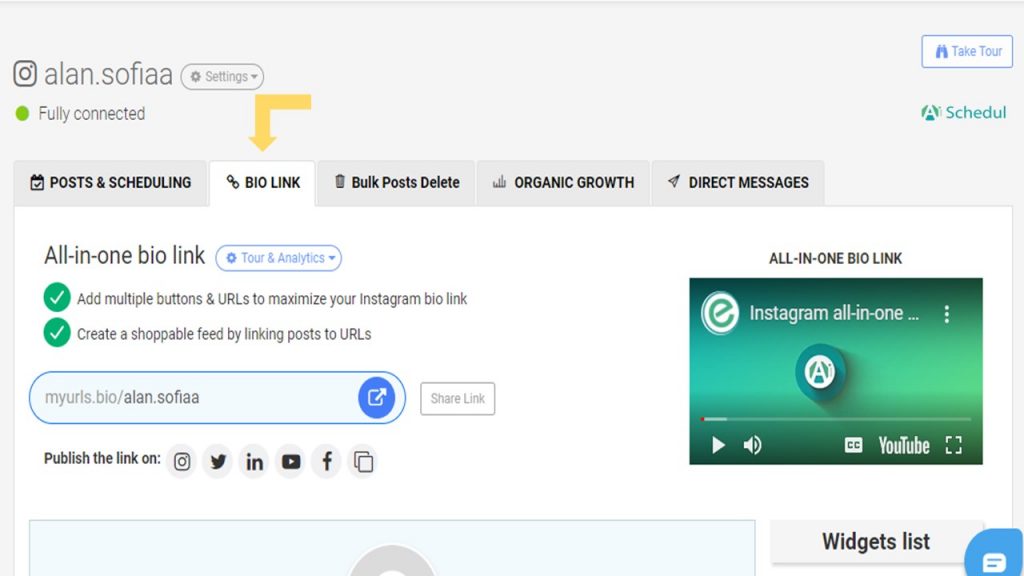Click the 'Add multiple buttons & URLs' text

(272, 299)
